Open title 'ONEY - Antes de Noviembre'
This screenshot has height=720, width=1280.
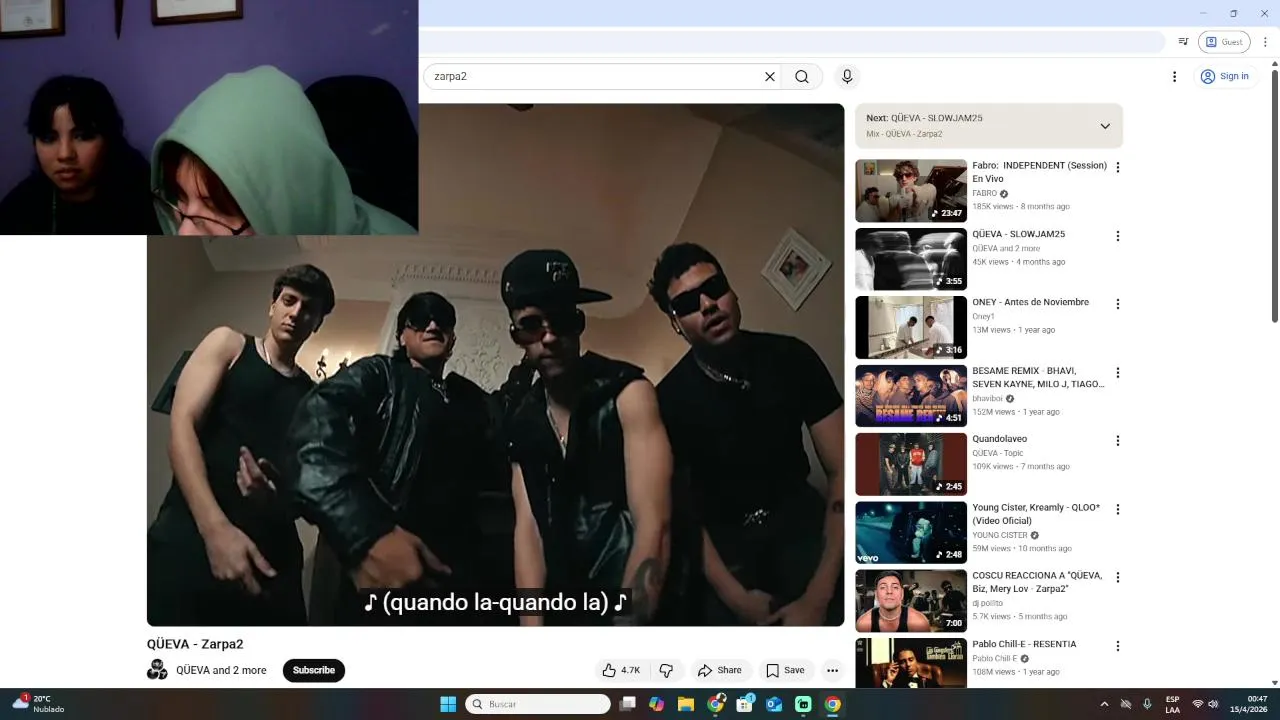[1030, 302]
